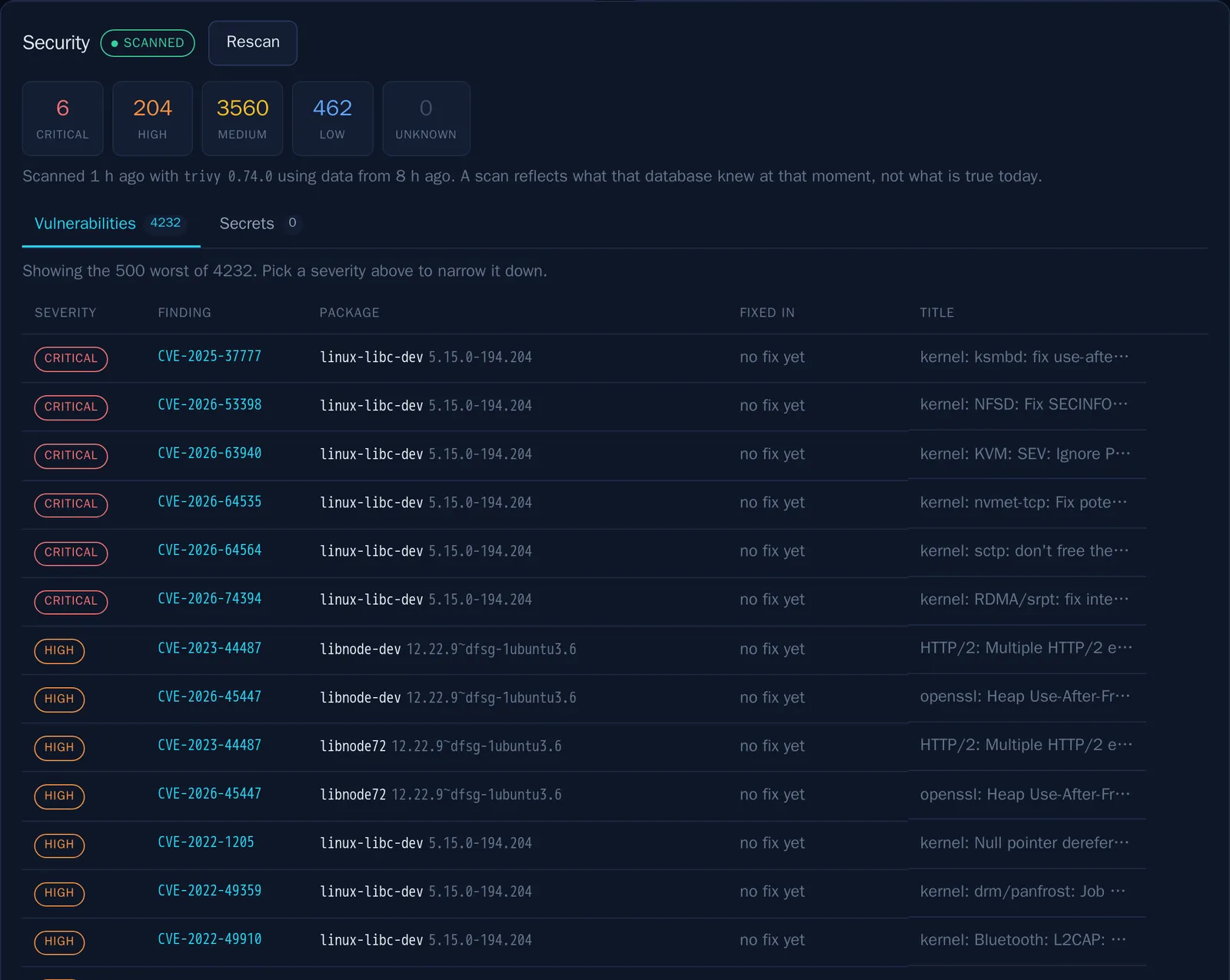This screenshot has width=1230, height=980.
Task: Filter by the 6 Critical severity card
Action: pyautogui.click(x=63, y=118)
